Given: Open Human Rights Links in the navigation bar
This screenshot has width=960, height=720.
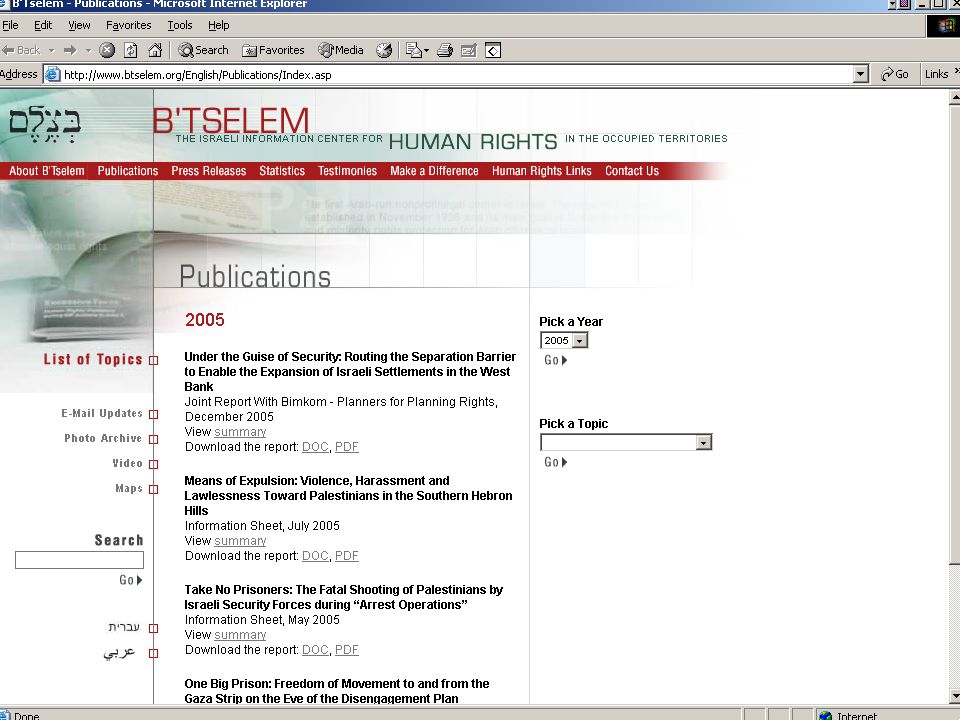Looking at the screenshot, I should tap(542, 171).
